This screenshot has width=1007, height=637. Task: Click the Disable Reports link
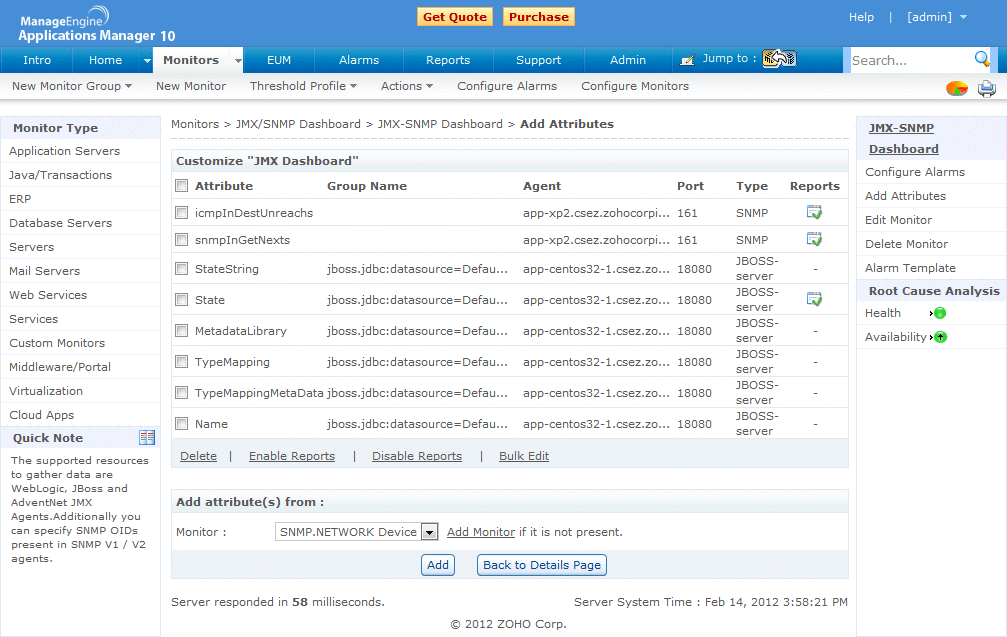pos(417,456)
